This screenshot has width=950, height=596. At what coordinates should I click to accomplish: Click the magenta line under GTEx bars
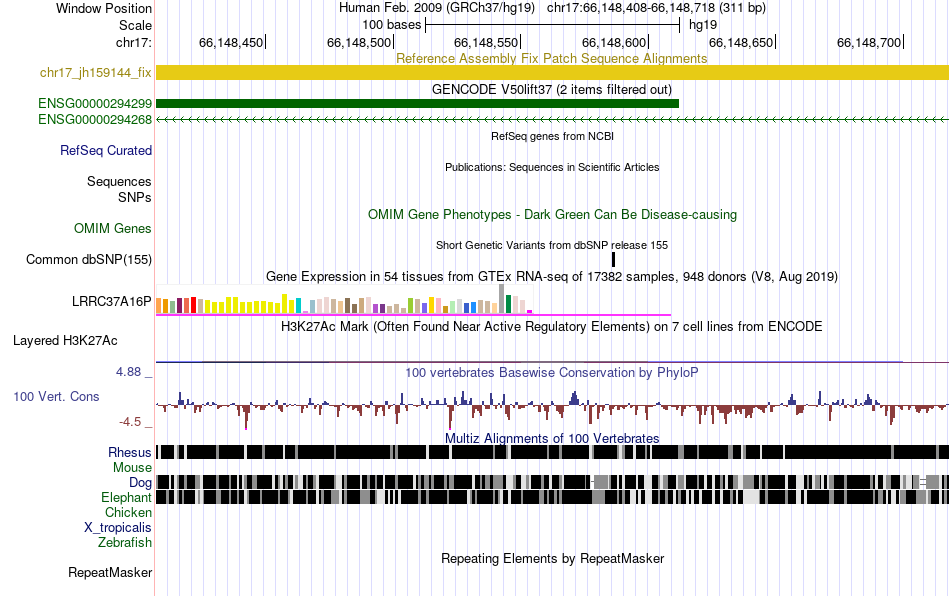point(413,315)
